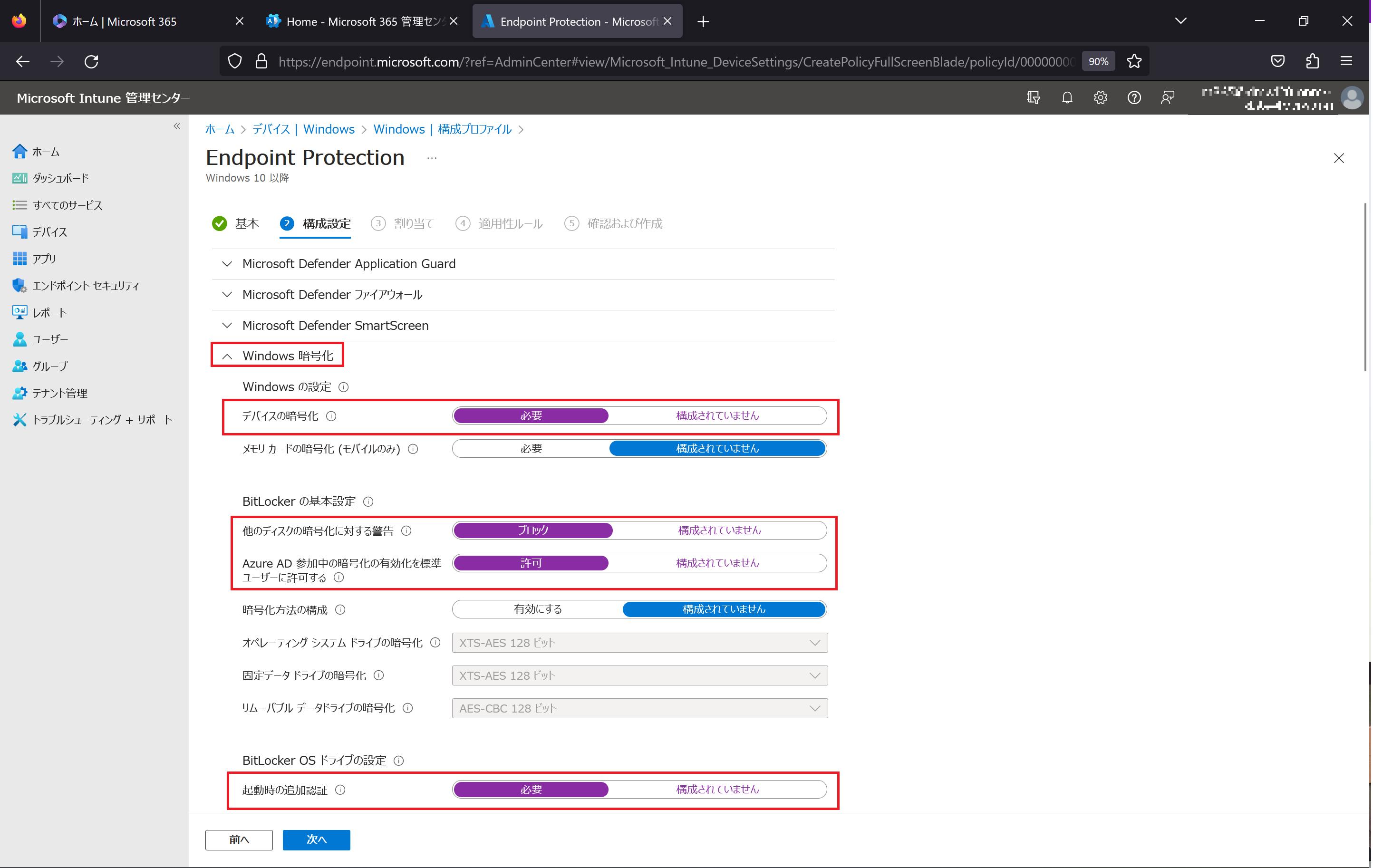
Task: Set デバイスの暗号化 to 必要
Action: point(531,416)
